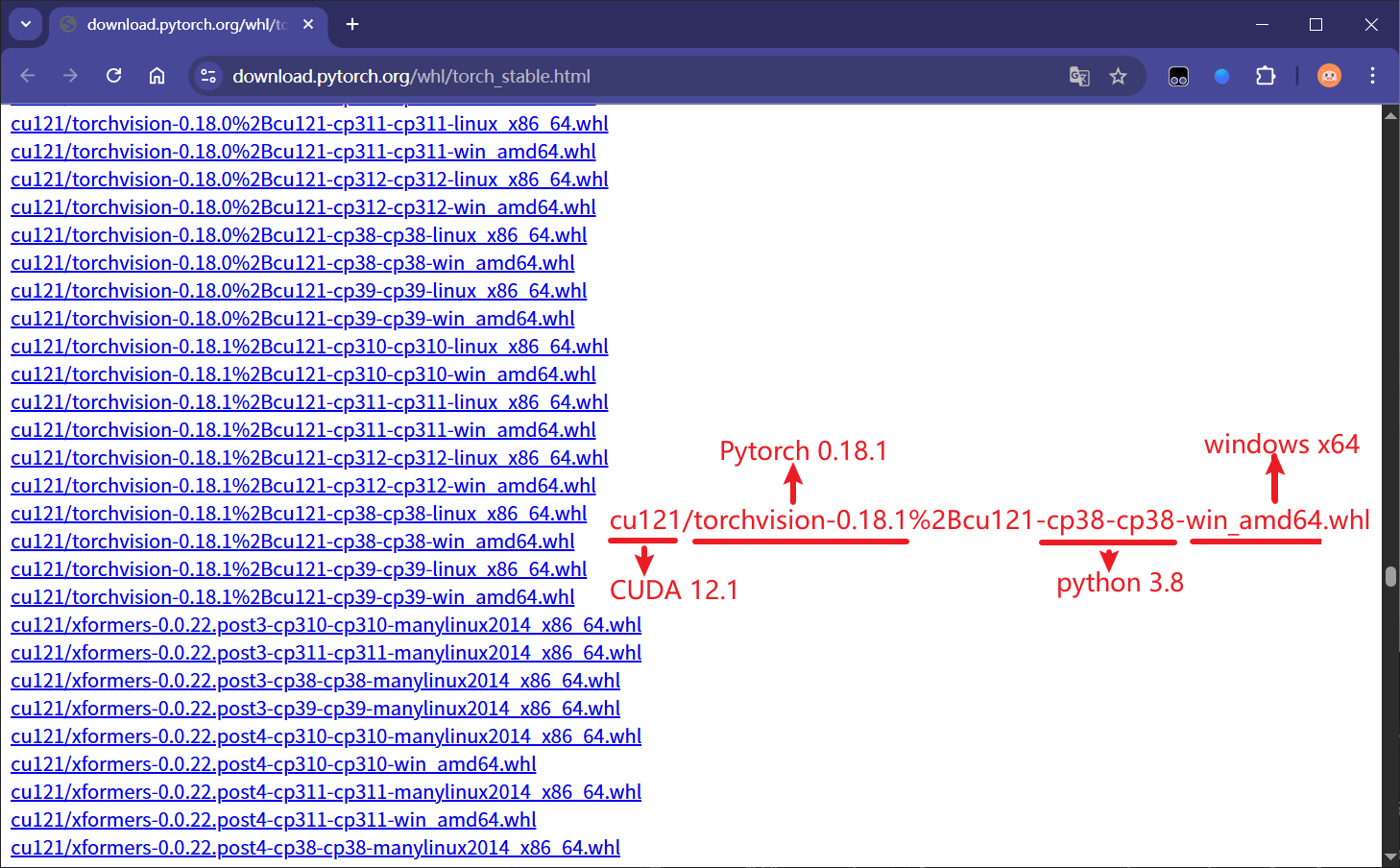Download torchvision-0.18.1 cu121 cp39 linux_x86_64 wheel
This screenshot has height=868, width=1400.
[299, 569]
